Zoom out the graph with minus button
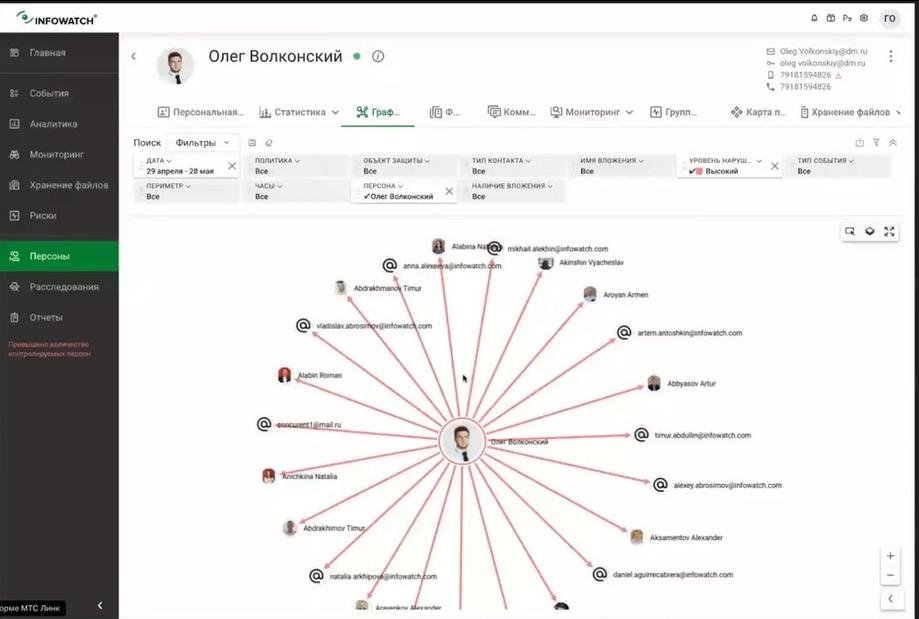Image resolution: width=919 pixels, height=619 pixels. (890, 575)
